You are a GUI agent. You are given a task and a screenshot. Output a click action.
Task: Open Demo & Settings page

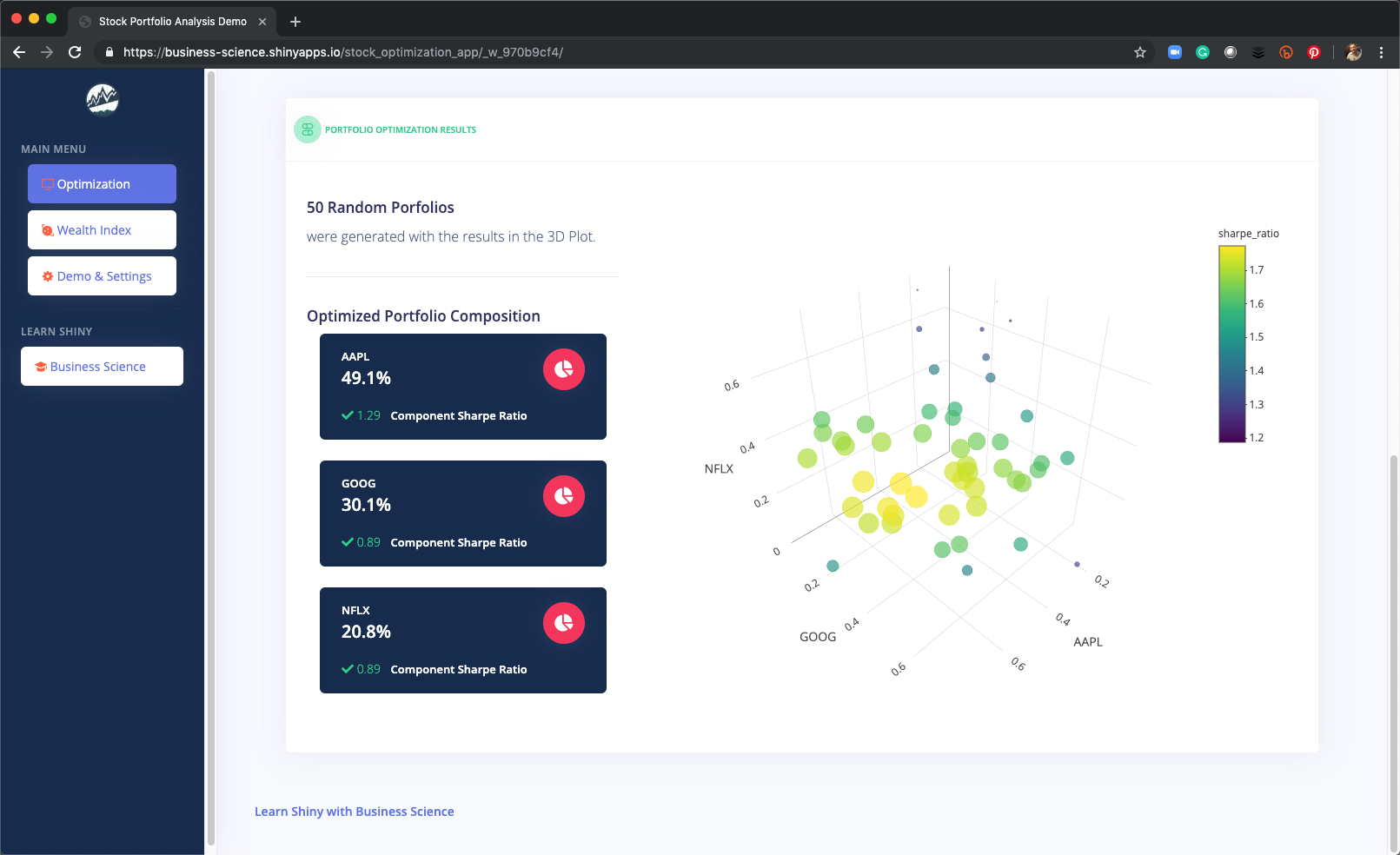coord(102,276)
